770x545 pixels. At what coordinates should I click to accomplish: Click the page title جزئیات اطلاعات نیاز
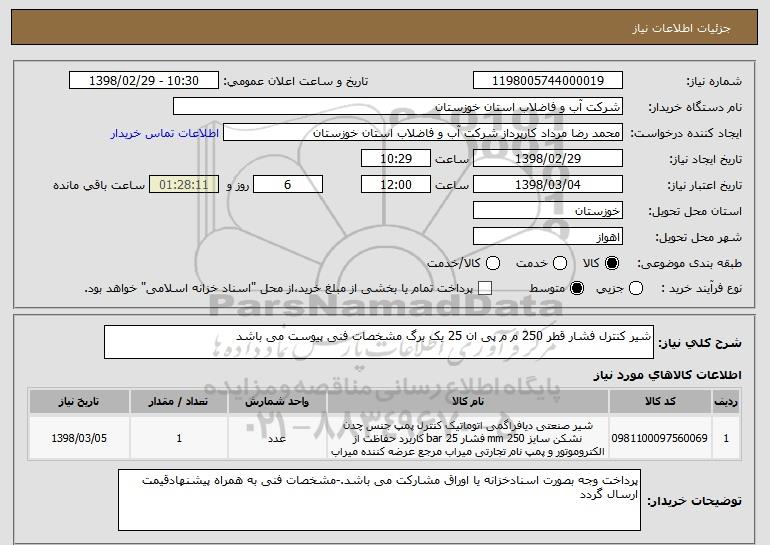pyautogui.click(x=681, y=28)
